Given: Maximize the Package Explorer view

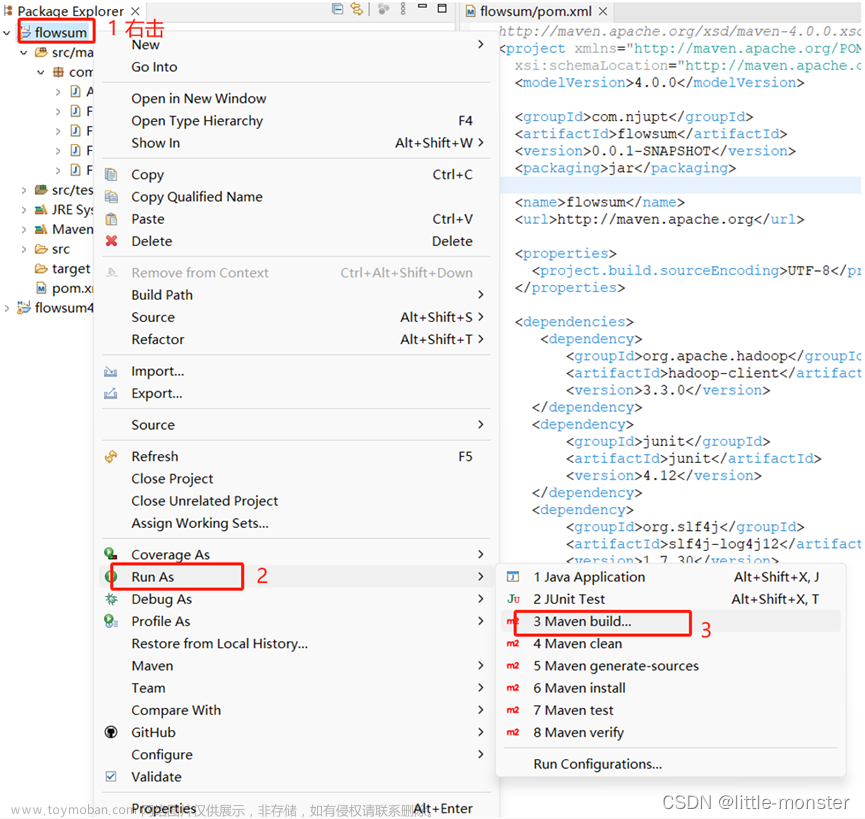Looking at the screenshot, I should 442,8.
